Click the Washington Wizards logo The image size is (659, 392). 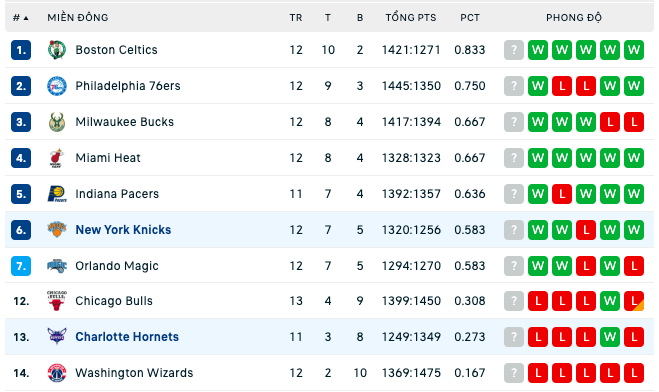pyautogui.click(x=57, y=373)
